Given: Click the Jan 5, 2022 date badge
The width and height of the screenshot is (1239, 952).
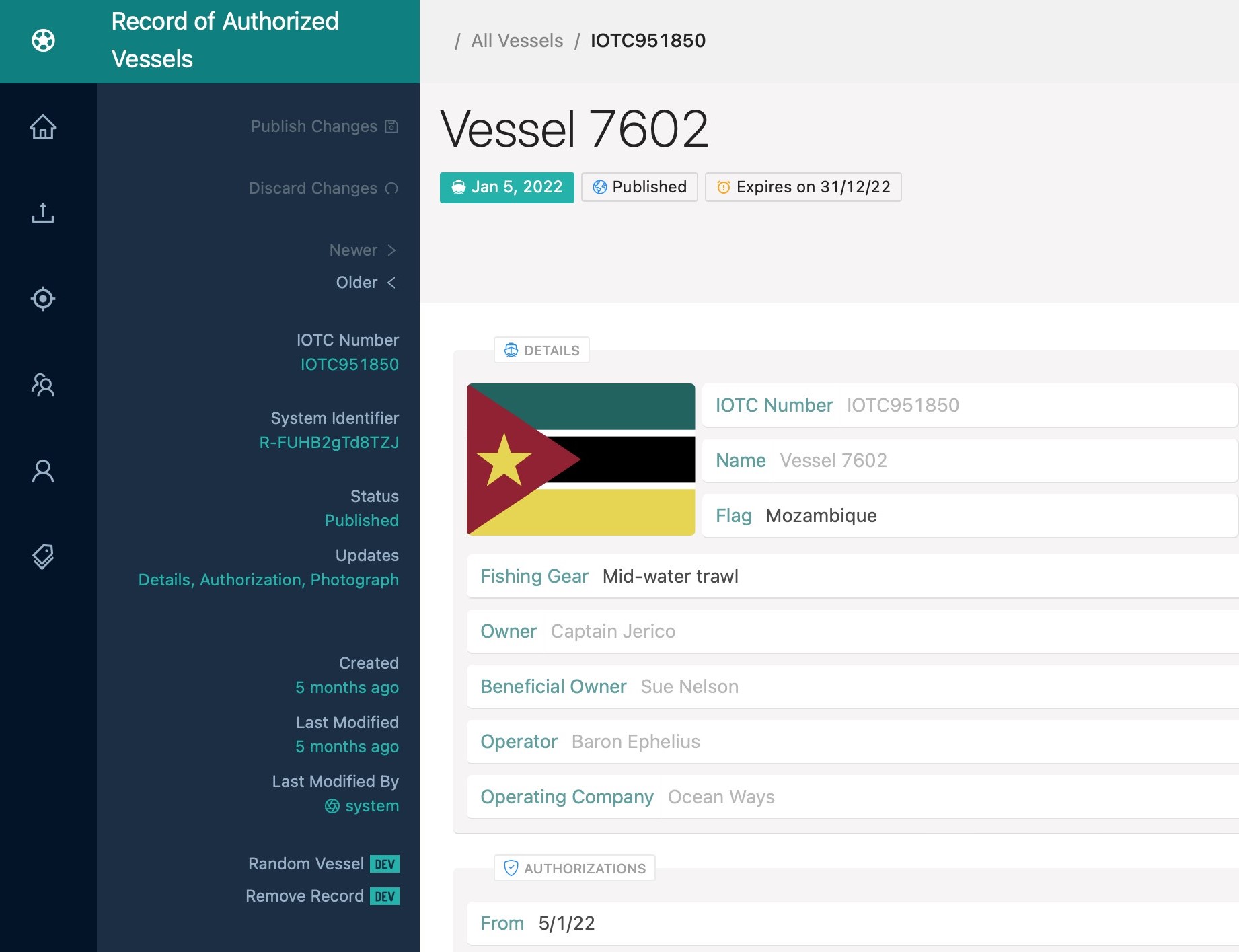Looking at the screenshot, I should point(506,187).
